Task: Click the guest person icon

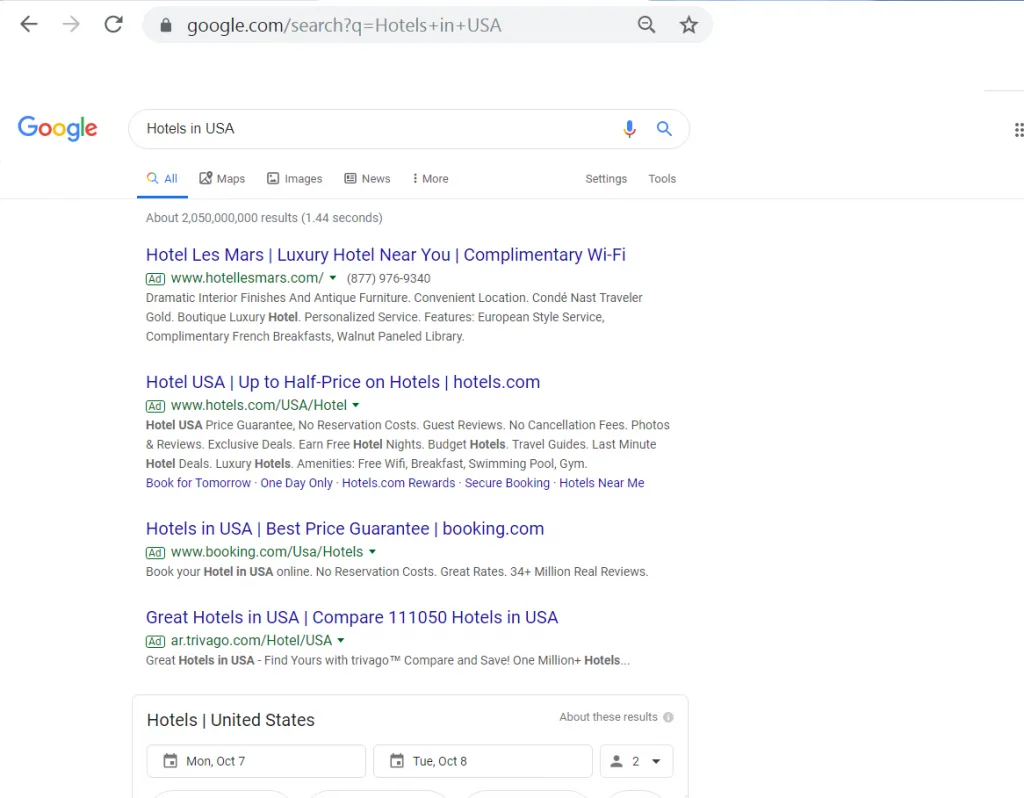Action: point(616,761)
